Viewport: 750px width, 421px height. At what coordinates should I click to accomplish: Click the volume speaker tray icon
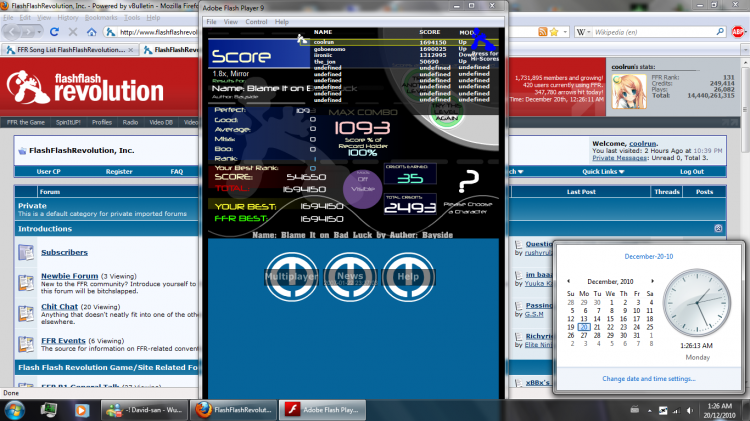pos(689,410)
